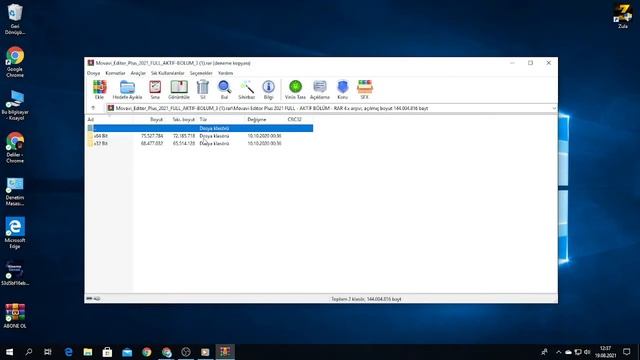Open the Sihirbaz wizard tool
Viewport: 640px width, 360px height.
(247, 89)
